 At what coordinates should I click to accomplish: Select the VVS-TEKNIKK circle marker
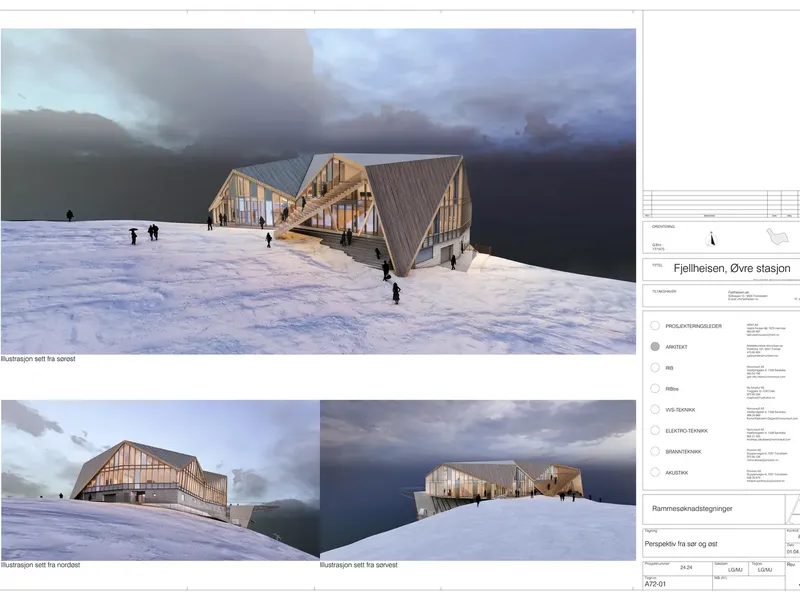point(655,409)
